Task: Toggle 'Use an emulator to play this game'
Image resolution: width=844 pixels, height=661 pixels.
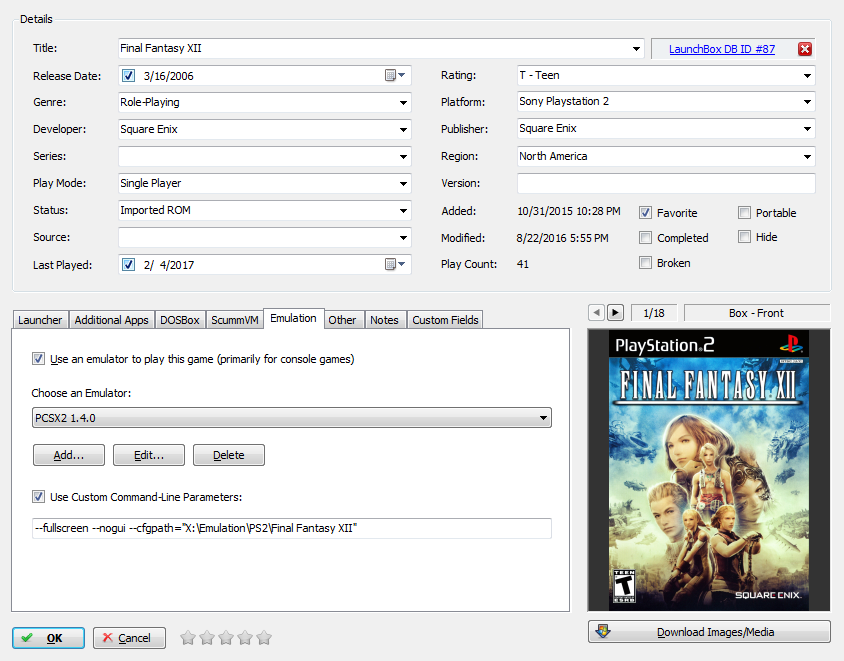Action: coord(38,358)
